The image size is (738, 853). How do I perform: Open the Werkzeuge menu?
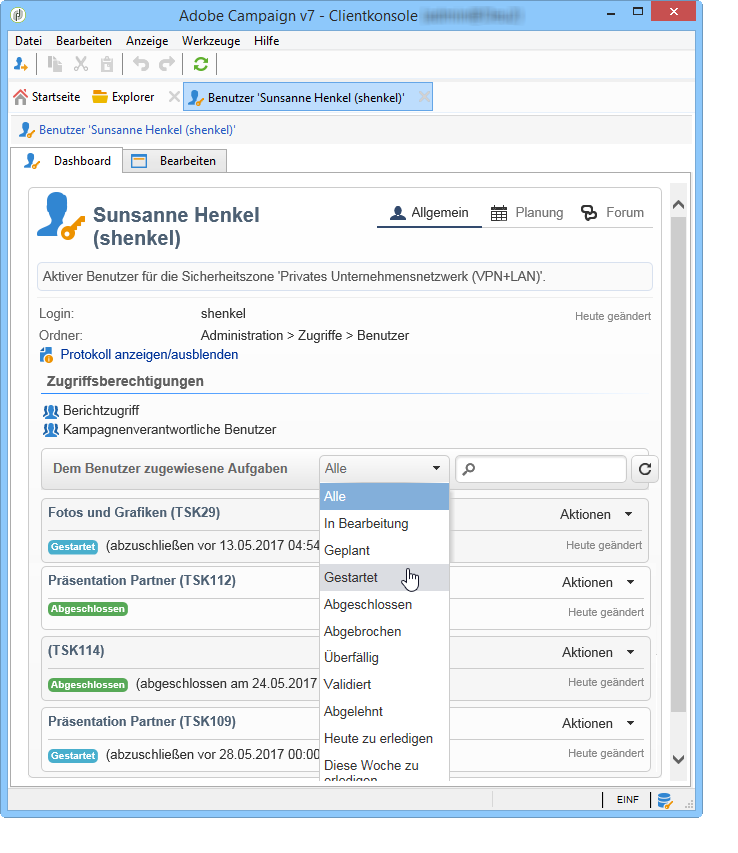(211, 41)
